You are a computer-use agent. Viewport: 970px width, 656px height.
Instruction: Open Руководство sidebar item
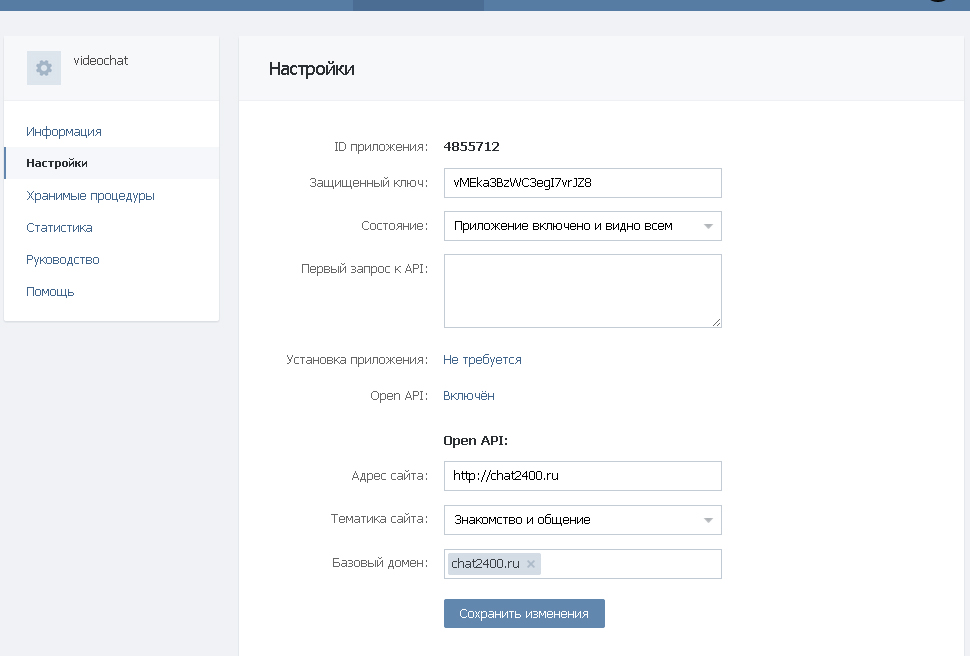[62, 260]
